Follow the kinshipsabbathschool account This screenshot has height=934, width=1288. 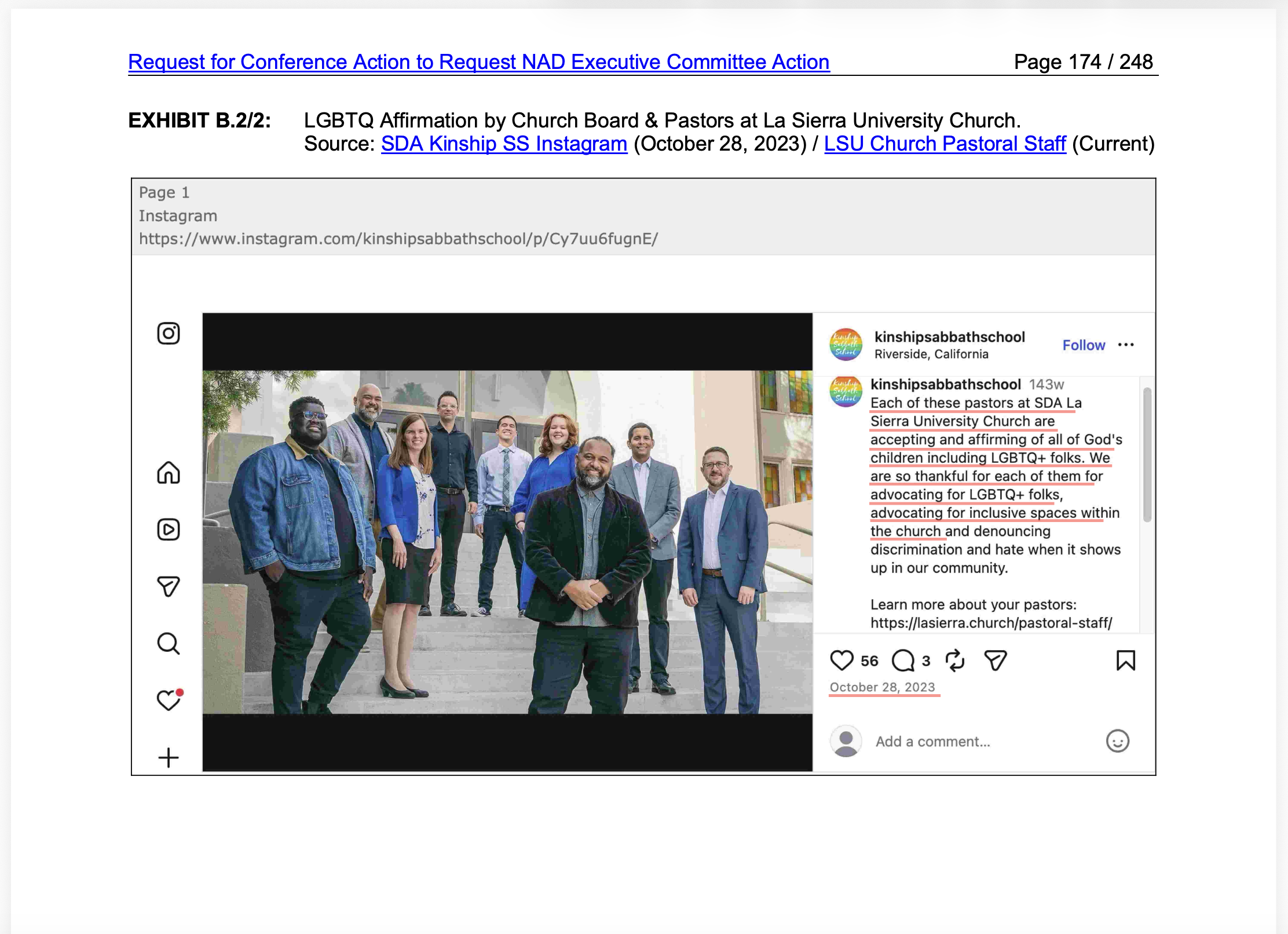1084,345
